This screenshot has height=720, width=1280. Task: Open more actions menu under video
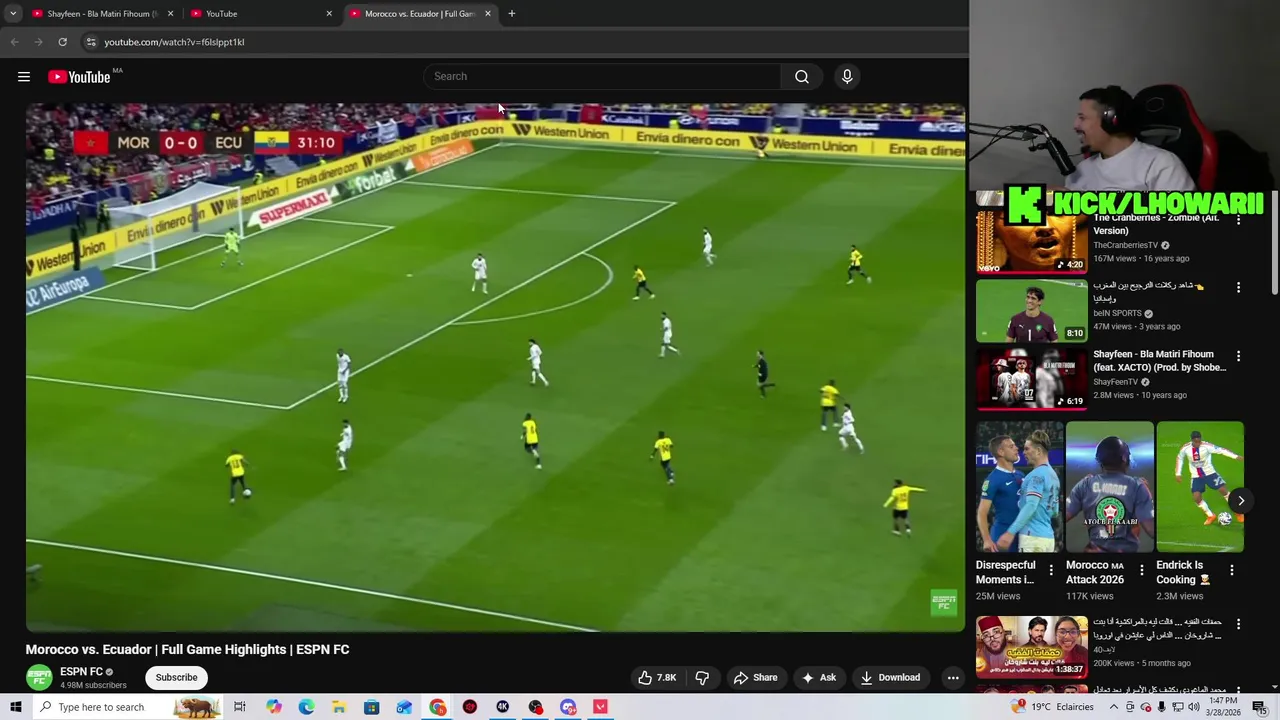tap(953, 678)
